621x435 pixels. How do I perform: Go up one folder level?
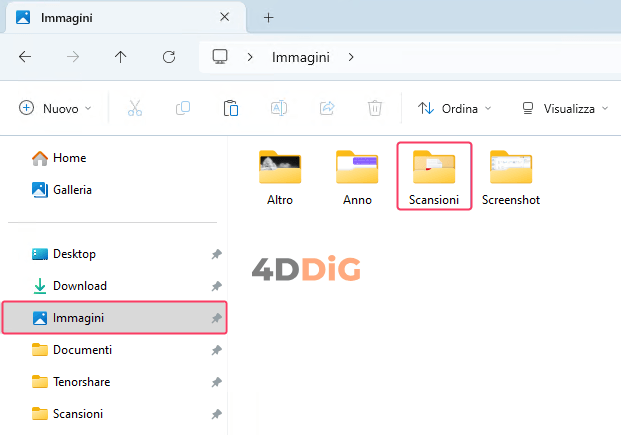121,57
